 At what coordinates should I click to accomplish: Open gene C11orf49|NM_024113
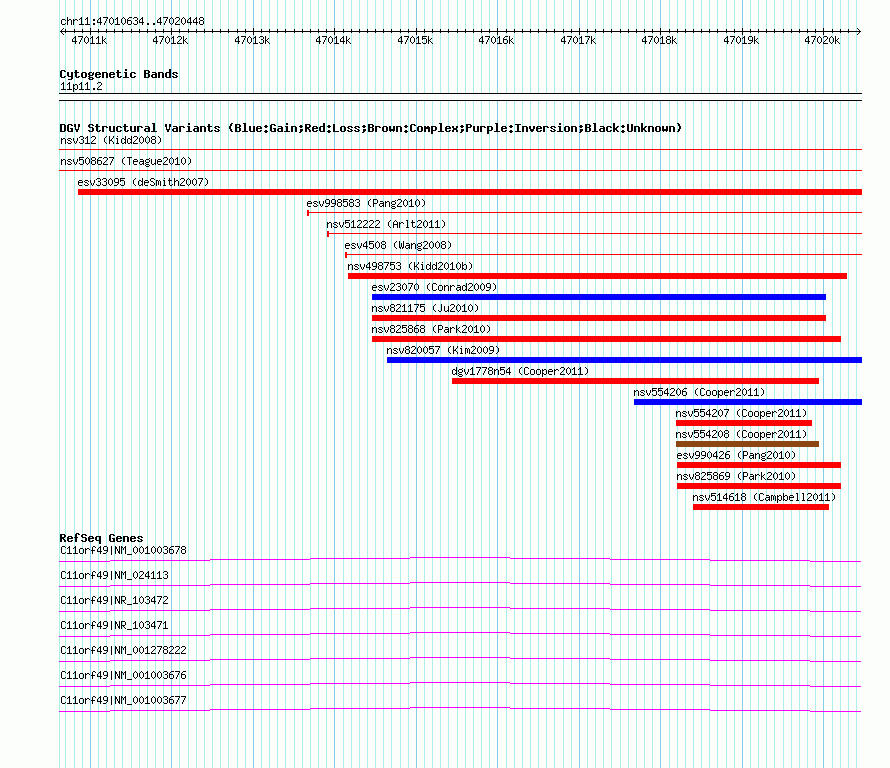[x=114, y=575]
